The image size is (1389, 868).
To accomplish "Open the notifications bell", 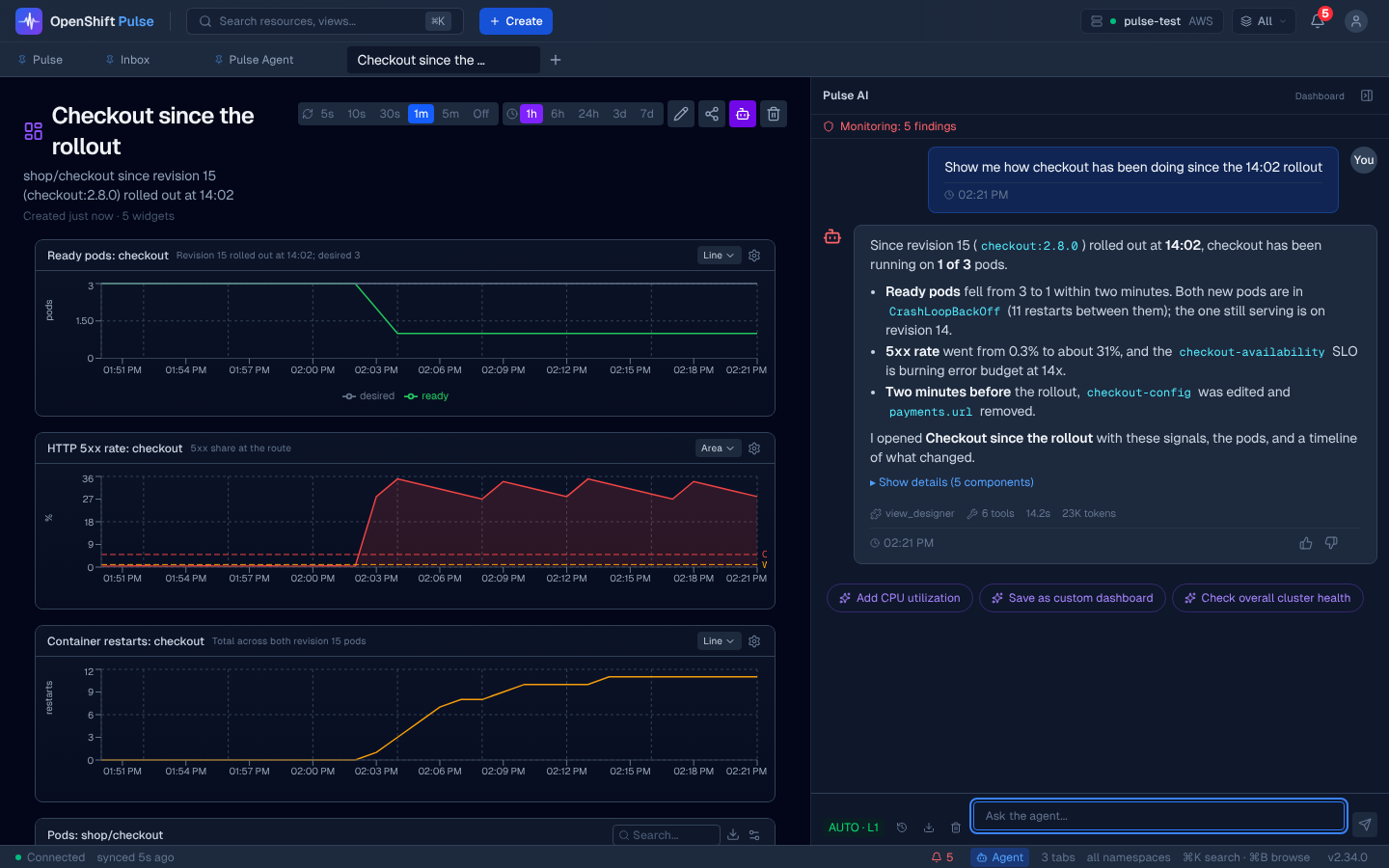I will pyautogui.click(x=1318, y=21).
